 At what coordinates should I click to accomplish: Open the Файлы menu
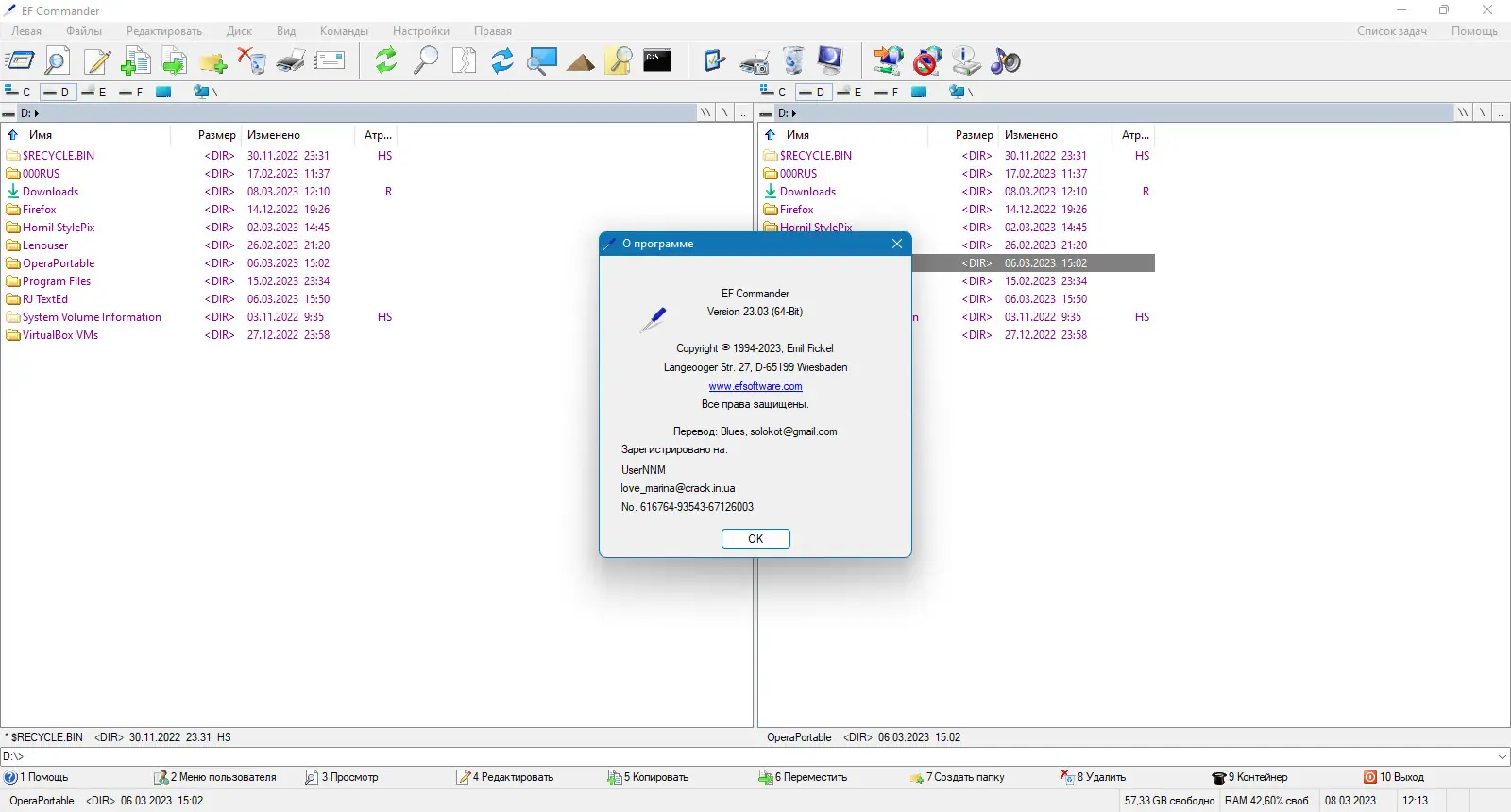point(84,31)
